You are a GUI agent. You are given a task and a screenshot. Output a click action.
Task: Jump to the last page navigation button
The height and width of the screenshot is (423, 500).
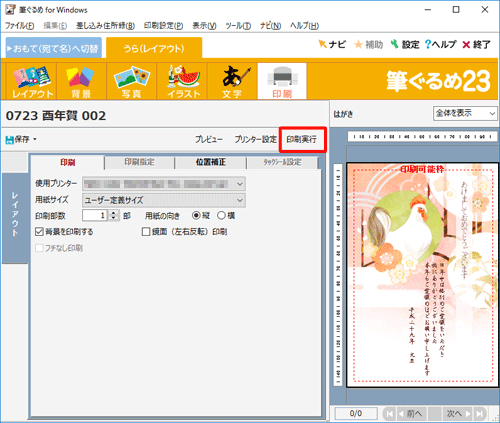(480, 414)
